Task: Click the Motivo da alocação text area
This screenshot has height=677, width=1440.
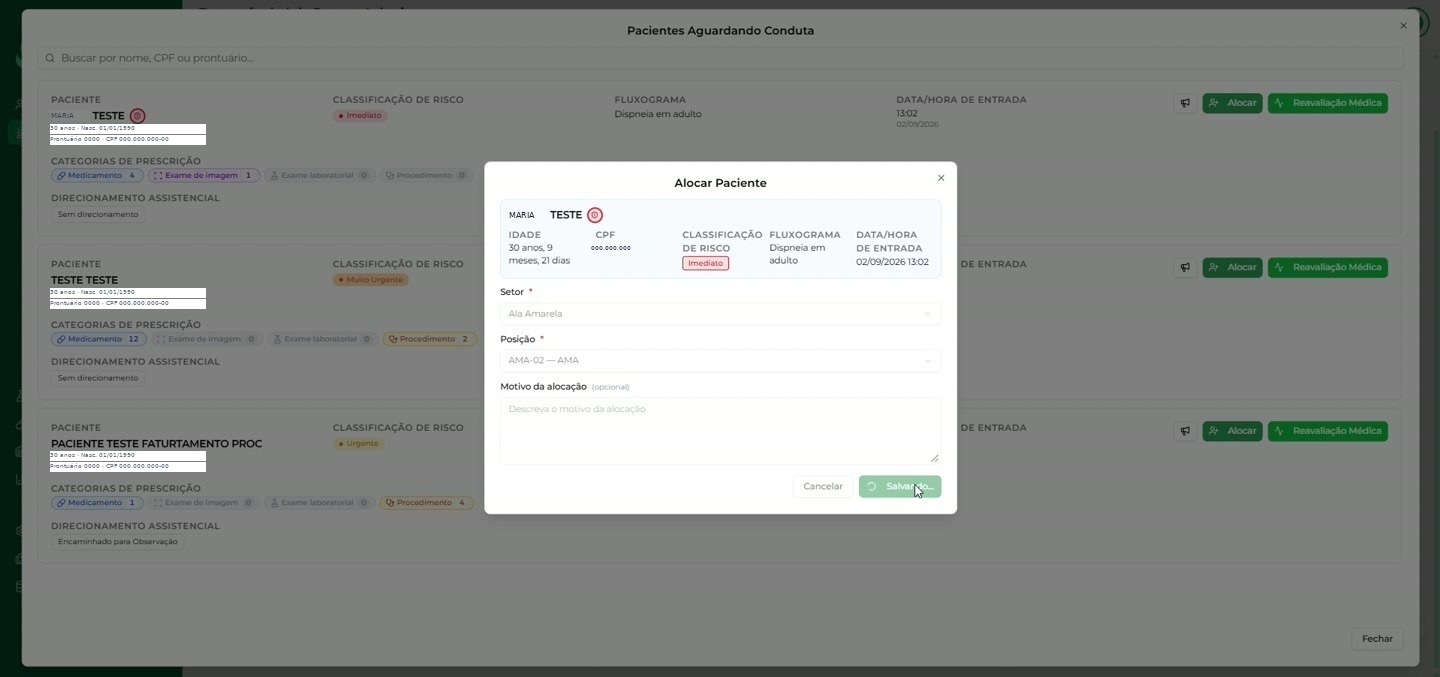Action: coord(720,431)
